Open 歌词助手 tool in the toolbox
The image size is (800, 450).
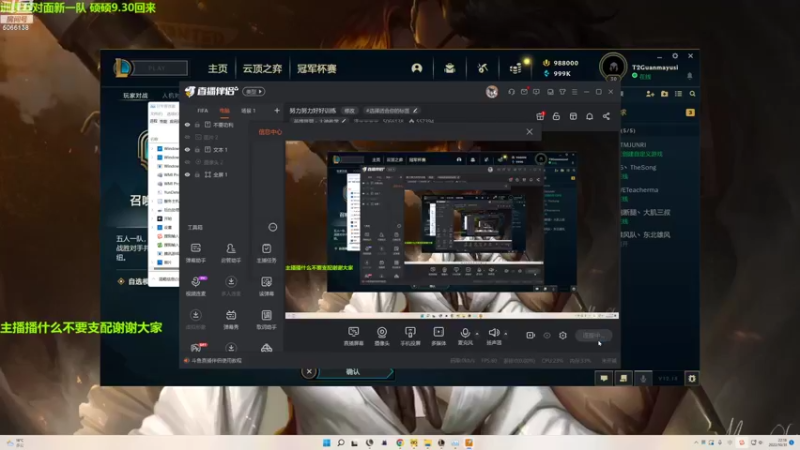tap(266, 319)
